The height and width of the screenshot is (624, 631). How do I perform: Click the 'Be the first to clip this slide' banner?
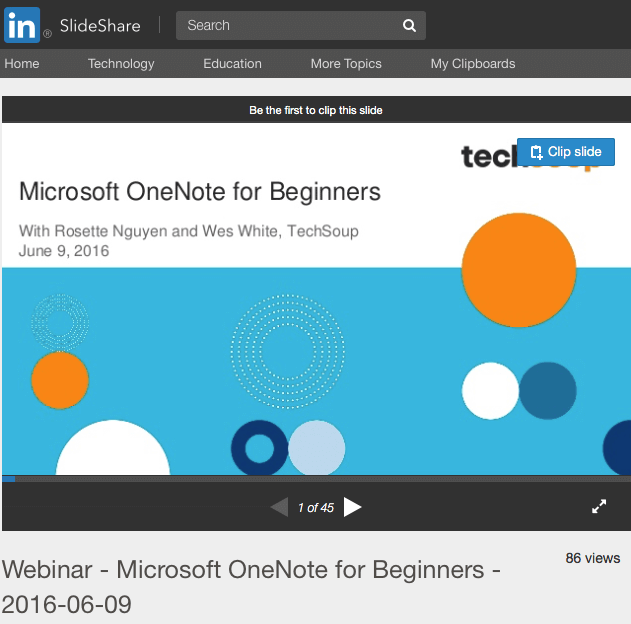pos(316,110)
